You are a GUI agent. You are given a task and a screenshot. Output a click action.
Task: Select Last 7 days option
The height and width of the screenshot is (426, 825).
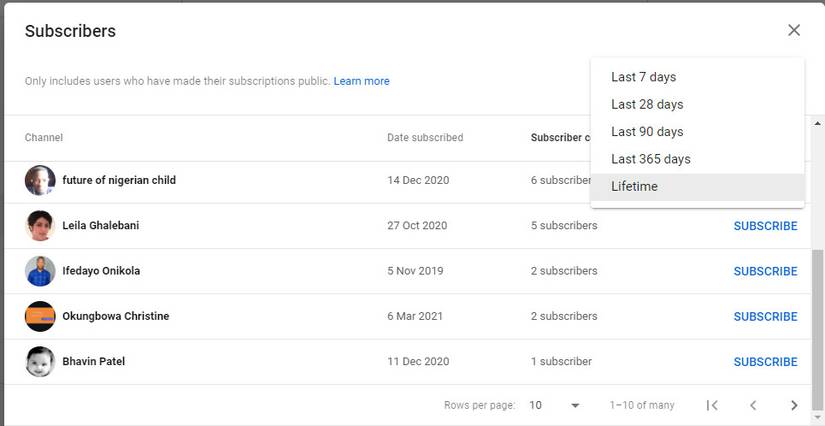coord(698,77)
